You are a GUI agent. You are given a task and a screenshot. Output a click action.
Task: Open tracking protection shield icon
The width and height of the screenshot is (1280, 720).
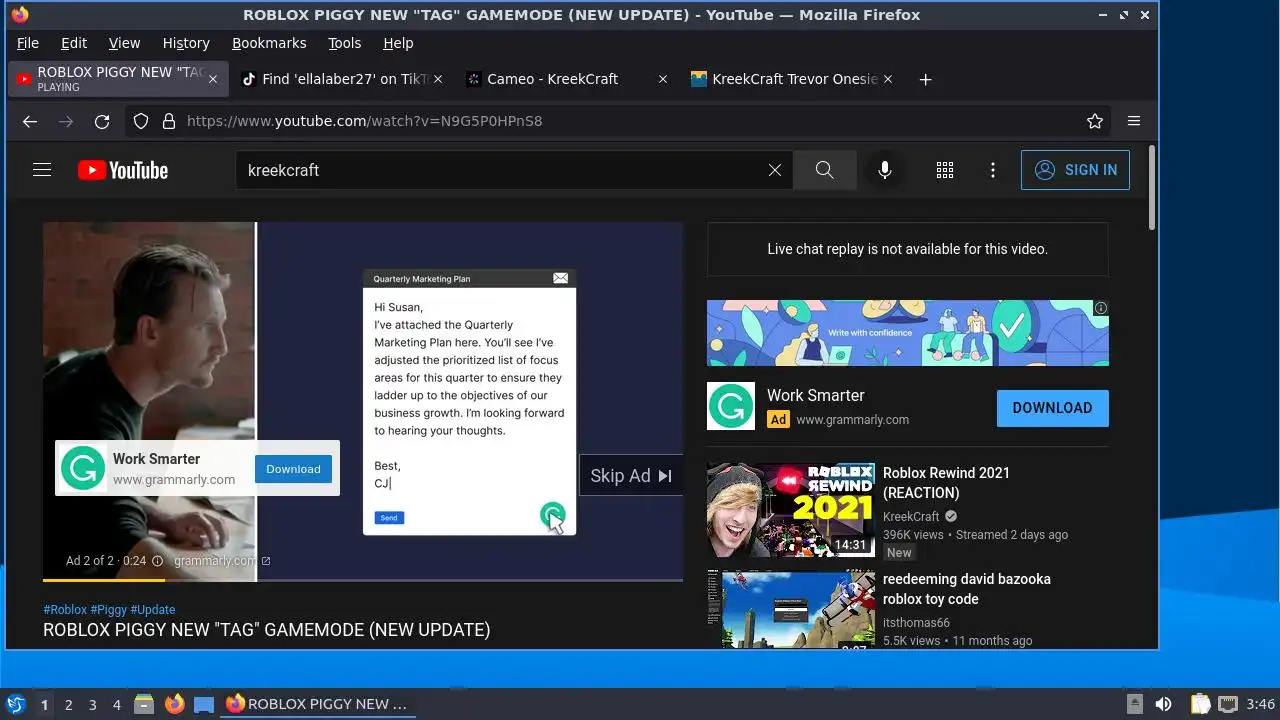141,121
